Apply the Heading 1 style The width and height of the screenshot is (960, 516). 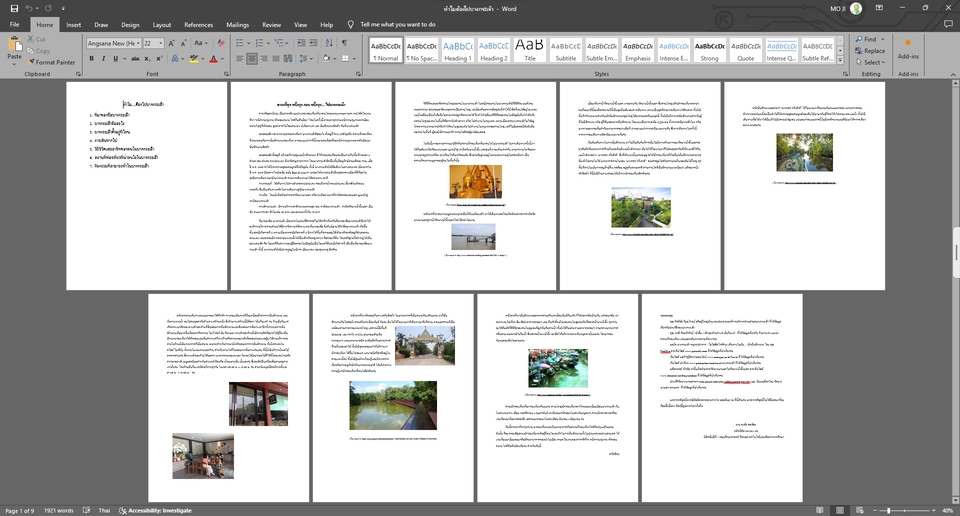[x=457, y=50]
